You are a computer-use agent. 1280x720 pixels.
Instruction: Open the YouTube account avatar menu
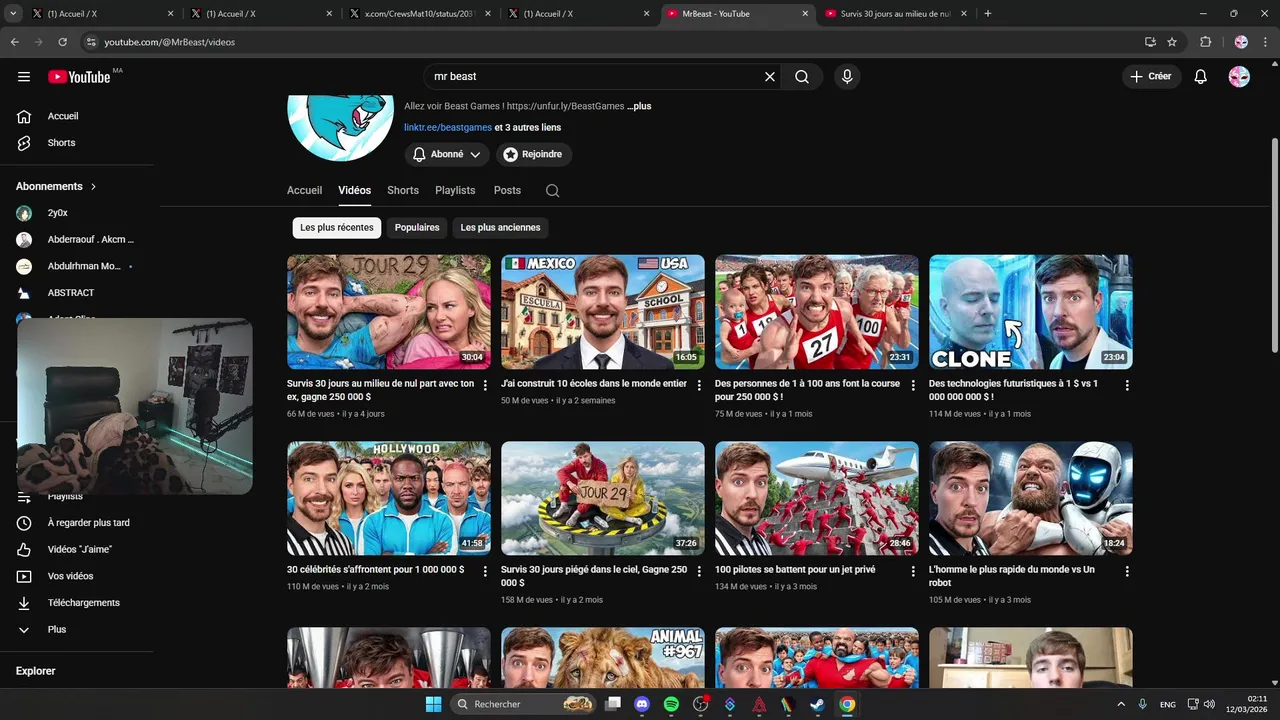[x=1239, y=77]
